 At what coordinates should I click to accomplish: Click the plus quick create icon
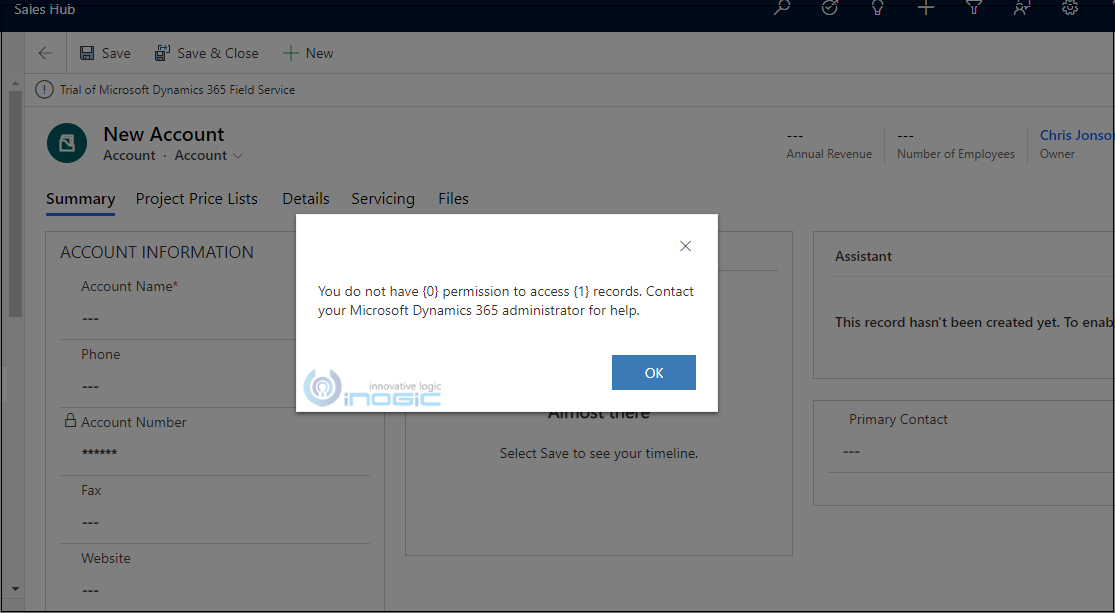pos(926,8)
